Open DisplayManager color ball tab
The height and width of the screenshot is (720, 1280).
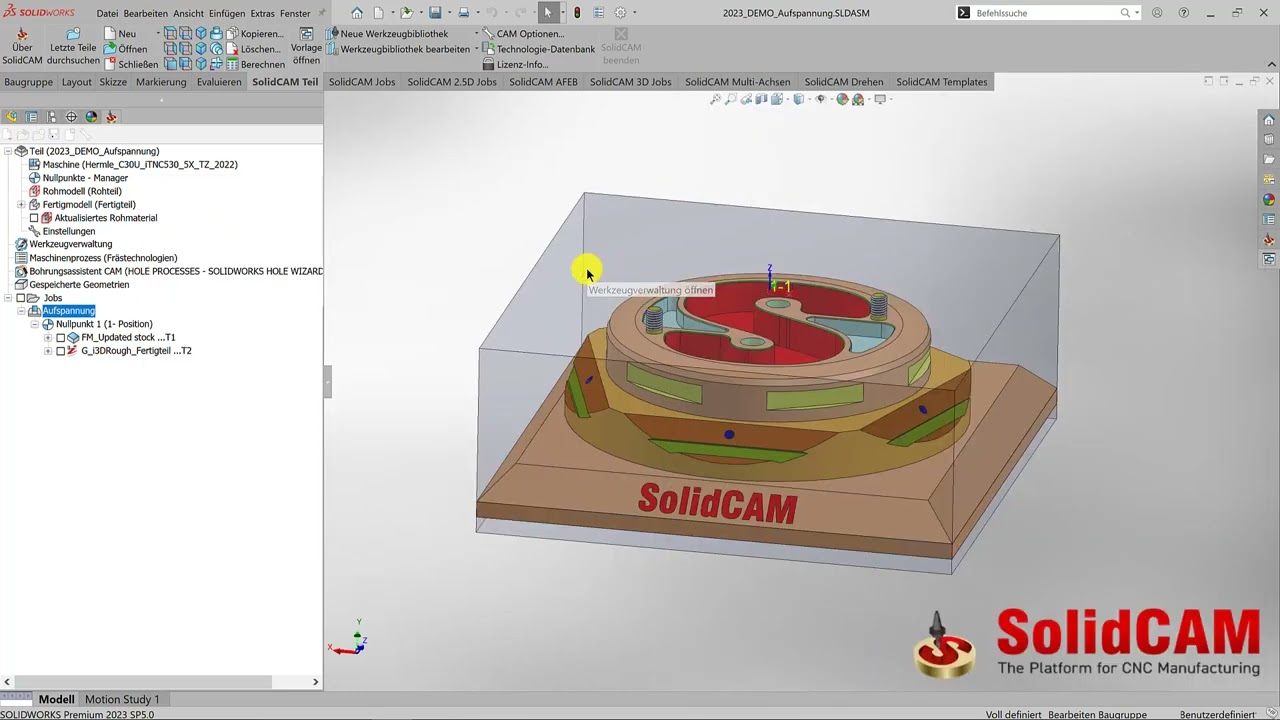click(91, 117)
